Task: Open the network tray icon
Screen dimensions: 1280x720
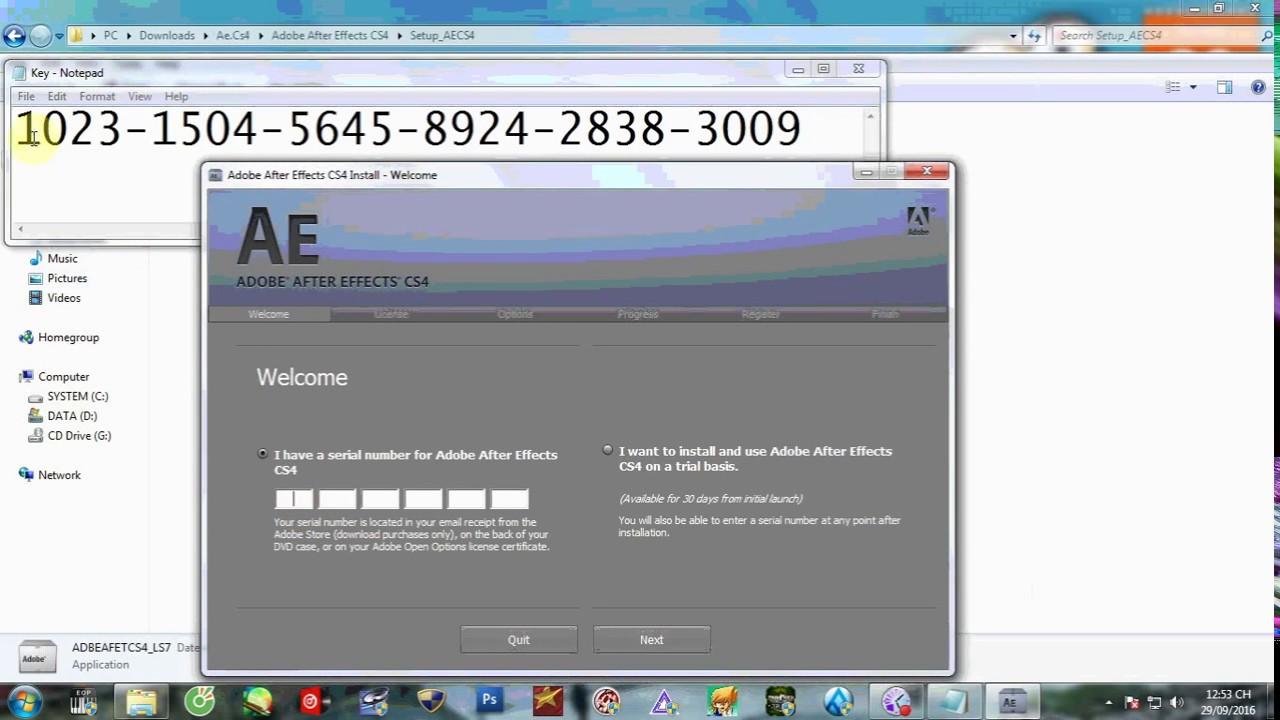Action: pos(1154,702)
